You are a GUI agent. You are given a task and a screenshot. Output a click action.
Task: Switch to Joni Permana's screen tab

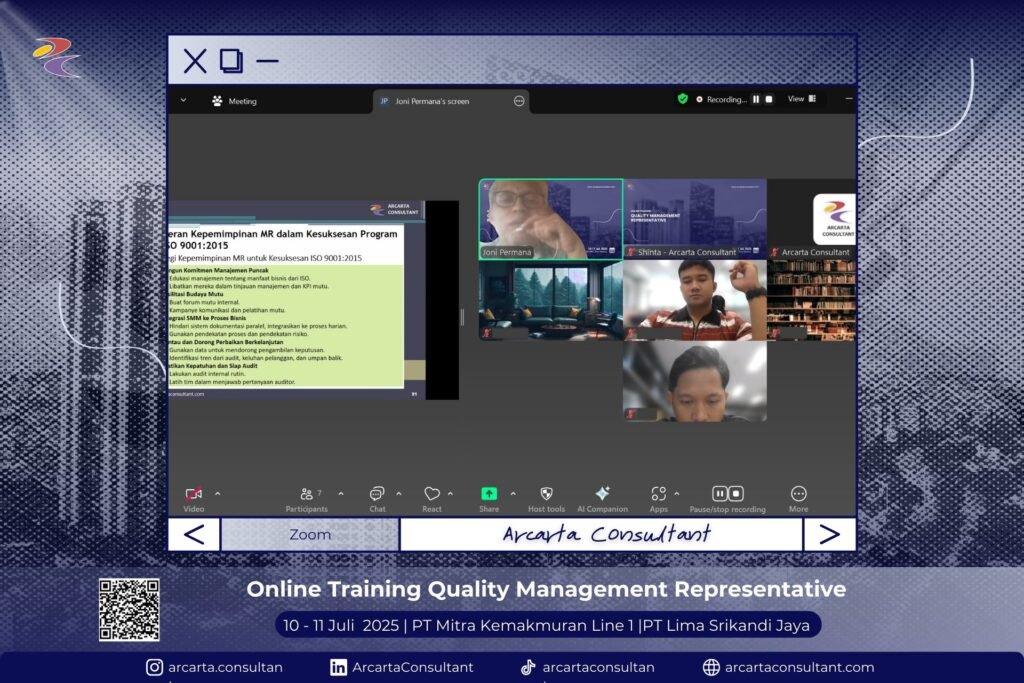439,101
